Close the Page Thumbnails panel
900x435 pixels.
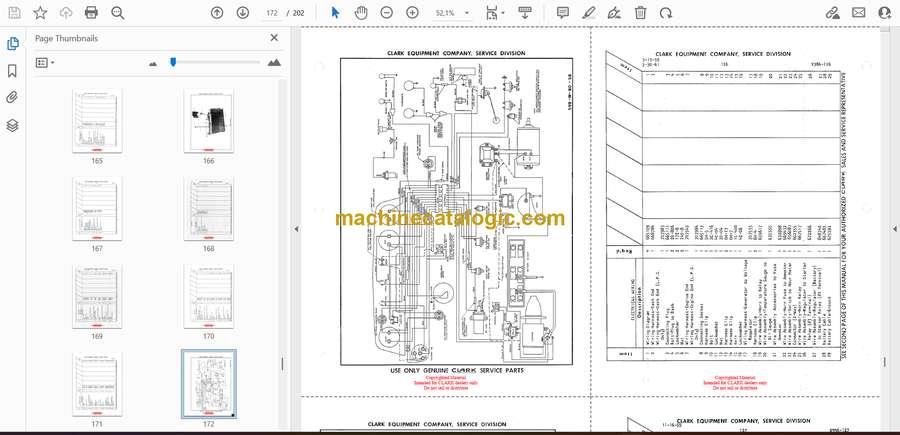[x=274, y=38]
